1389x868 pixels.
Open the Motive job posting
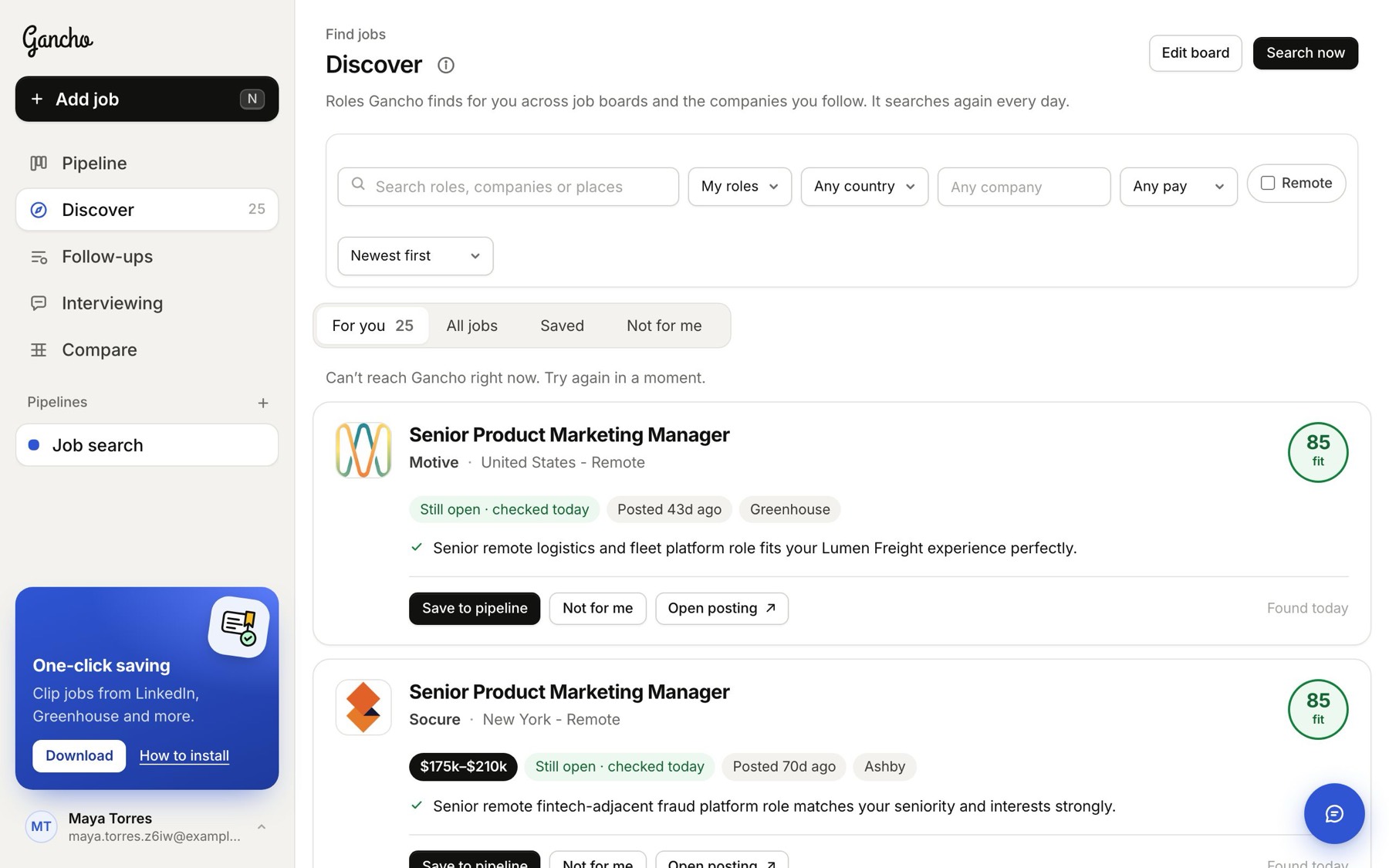(722, 609)
